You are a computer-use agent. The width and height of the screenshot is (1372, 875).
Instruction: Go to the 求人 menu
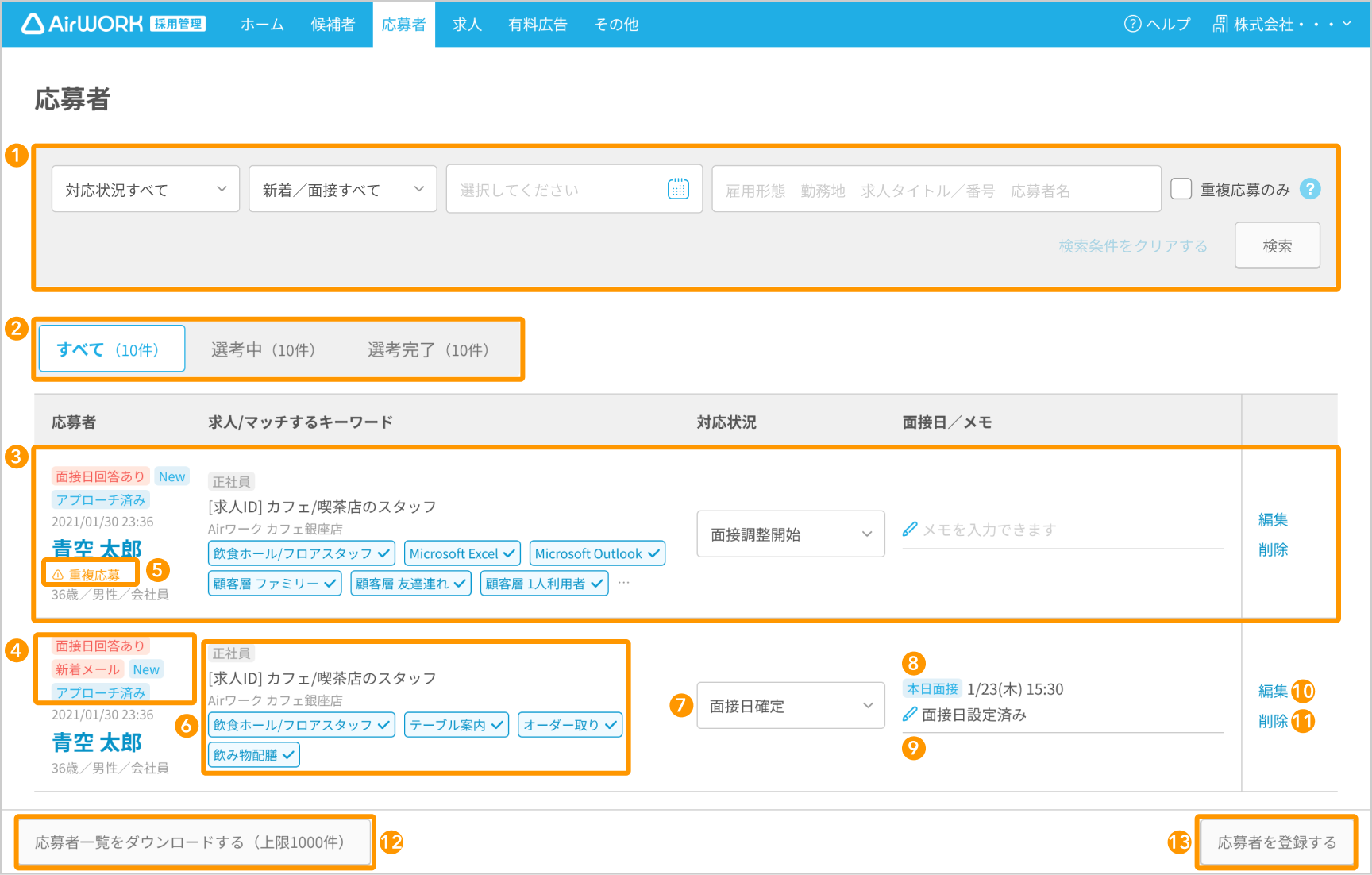click(x=467, y=24)
